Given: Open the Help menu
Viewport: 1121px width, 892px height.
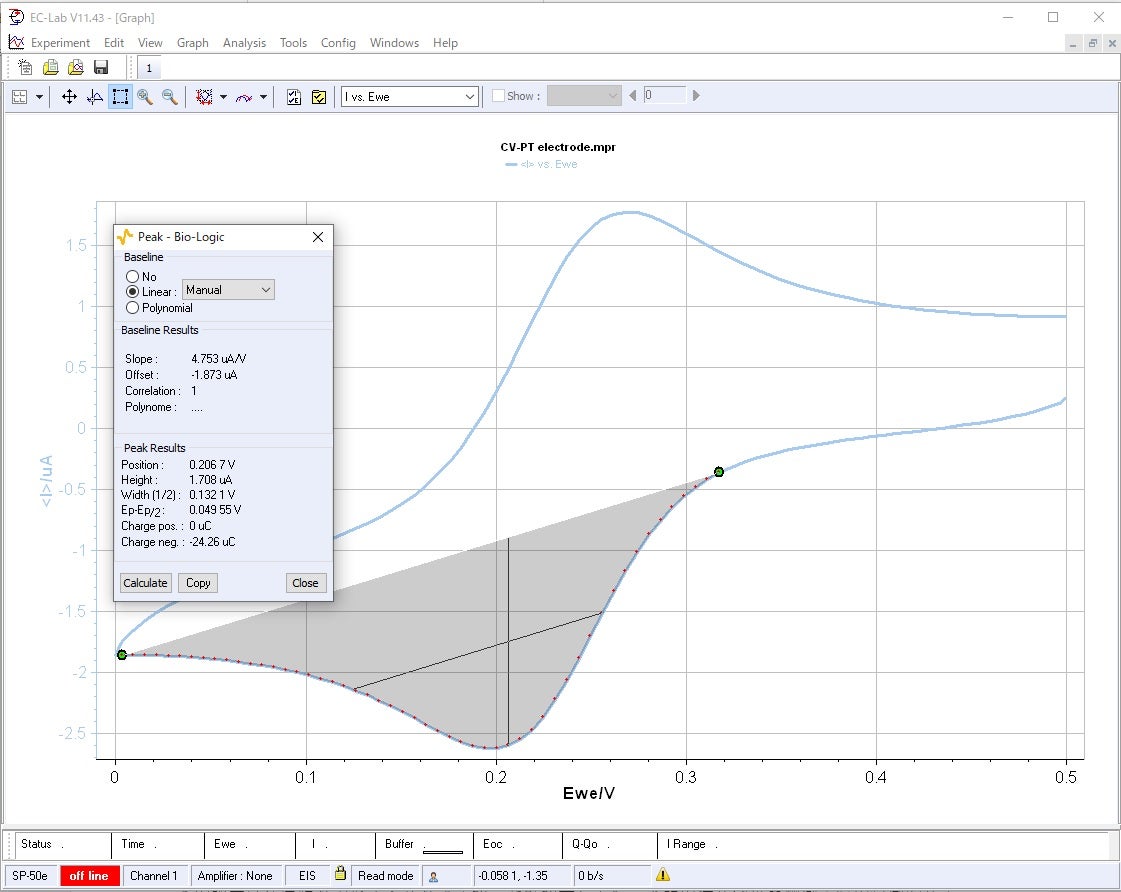Looking at the screenshot, I should 445,43.
